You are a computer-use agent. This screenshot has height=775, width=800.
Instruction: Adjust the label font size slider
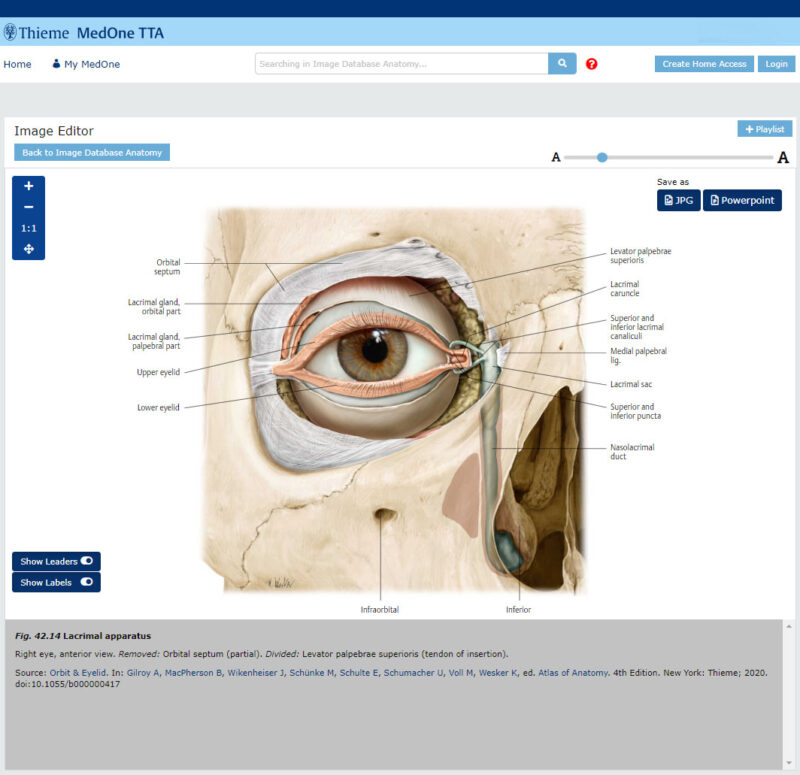click(x=602, y=157)
